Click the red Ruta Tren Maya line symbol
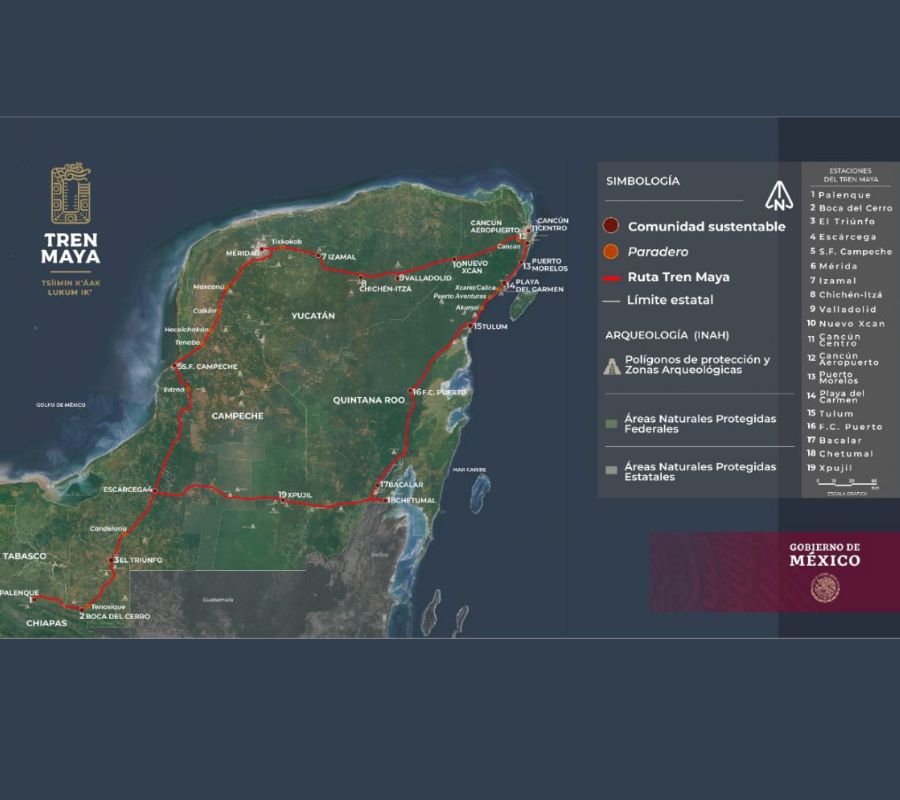900x800 pixels. point(611,278)
